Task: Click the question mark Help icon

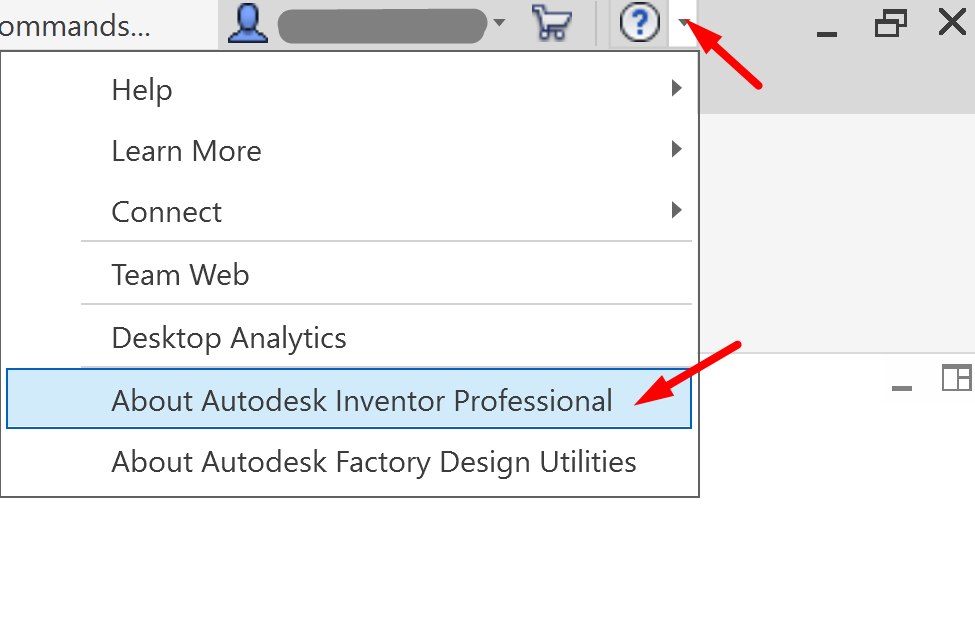Action: coord(639,23)
